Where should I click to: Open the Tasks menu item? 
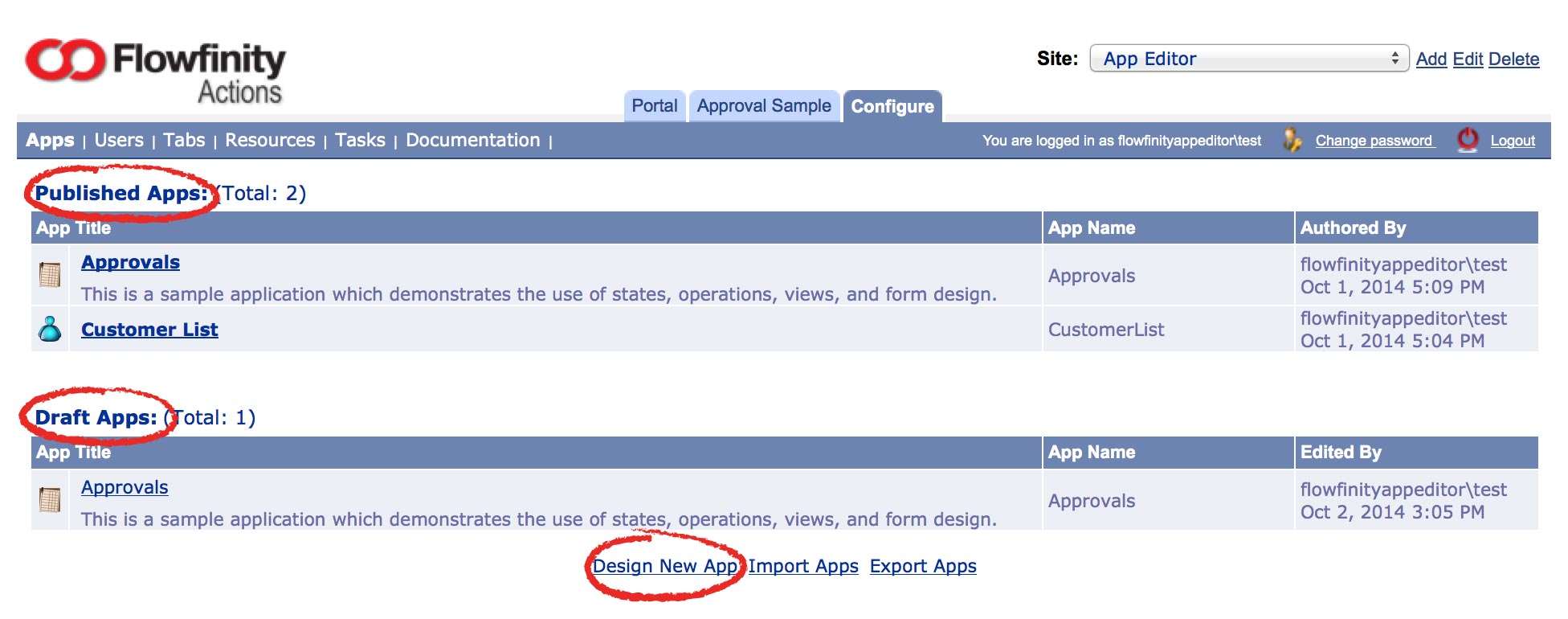click(360, 140)
